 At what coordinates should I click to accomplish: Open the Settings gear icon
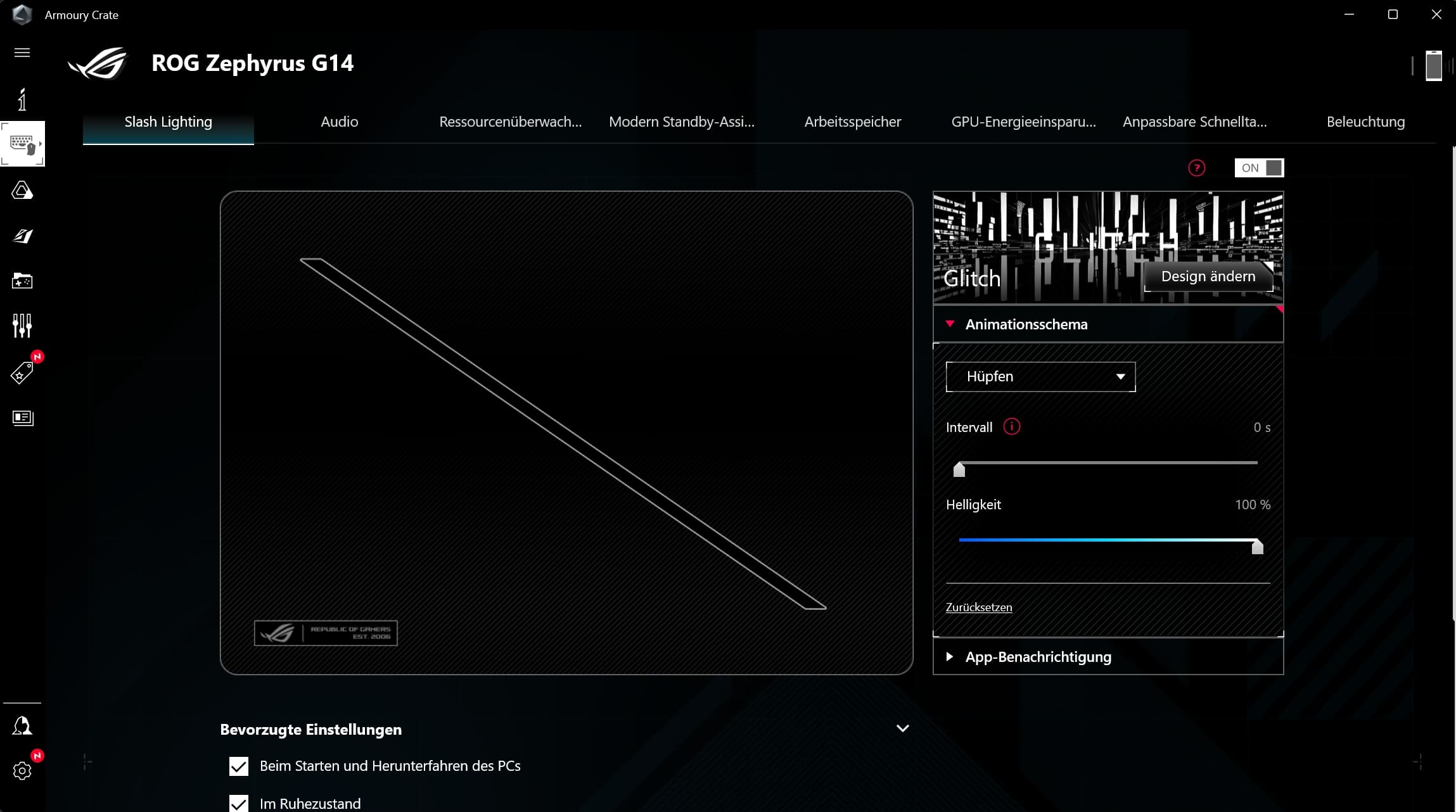coord(22,770)
